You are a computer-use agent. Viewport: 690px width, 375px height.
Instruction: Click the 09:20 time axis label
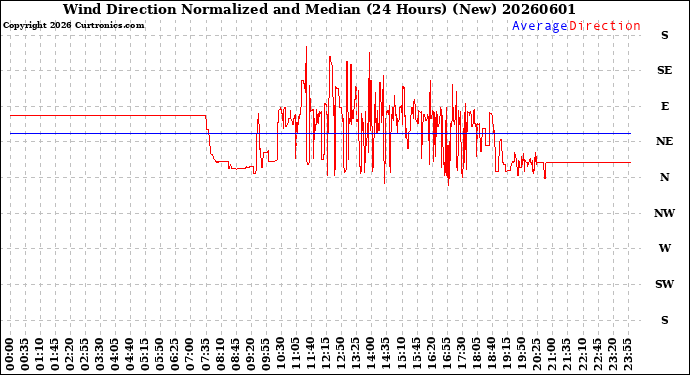click(x=250, y=355)
